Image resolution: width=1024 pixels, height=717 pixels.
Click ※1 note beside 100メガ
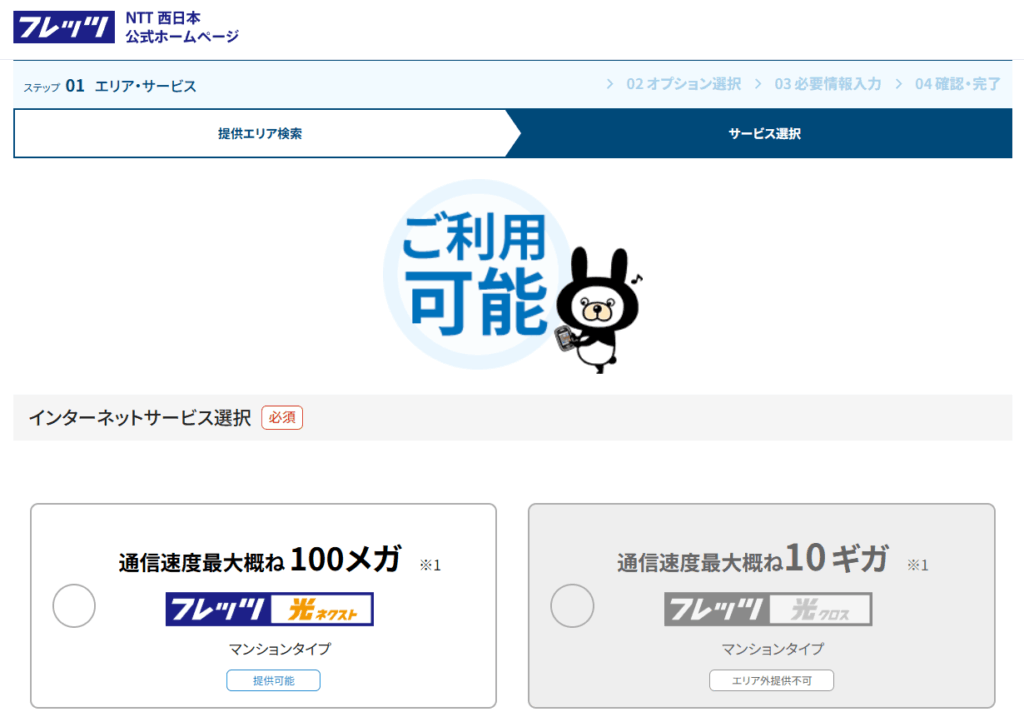coord(430,566)
